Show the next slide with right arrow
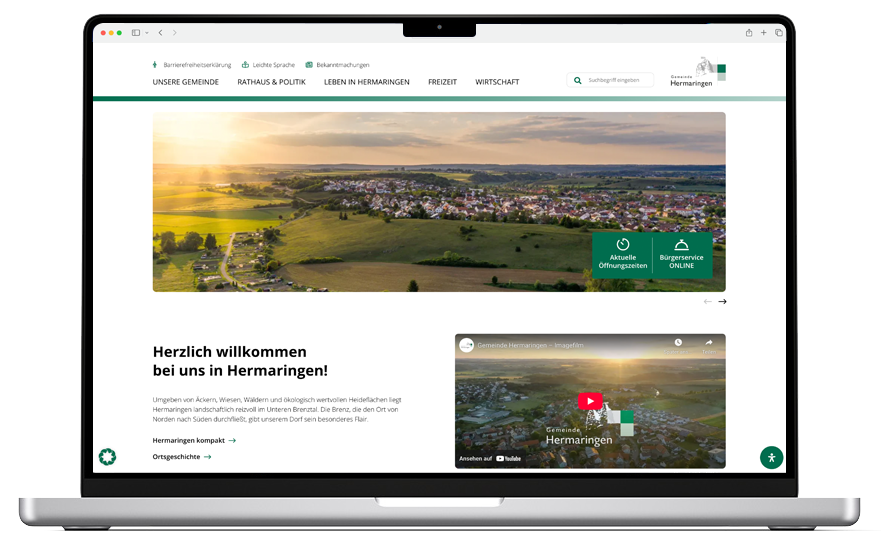The image size is (882, 538). click(722, 302)
